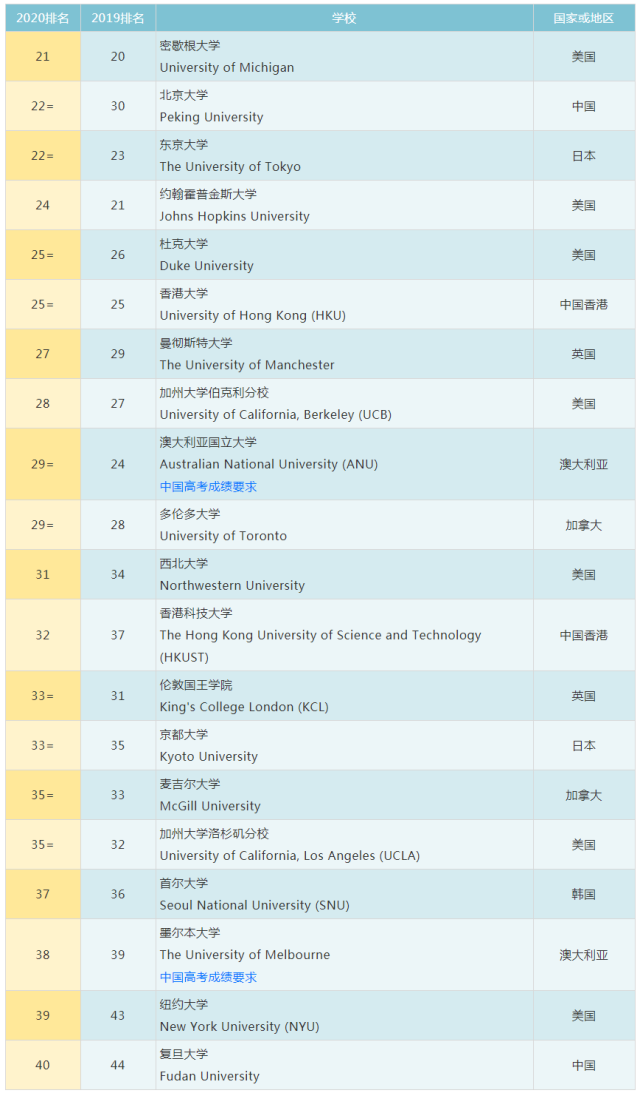Click the 2019排名 column header

pos(118,18)
